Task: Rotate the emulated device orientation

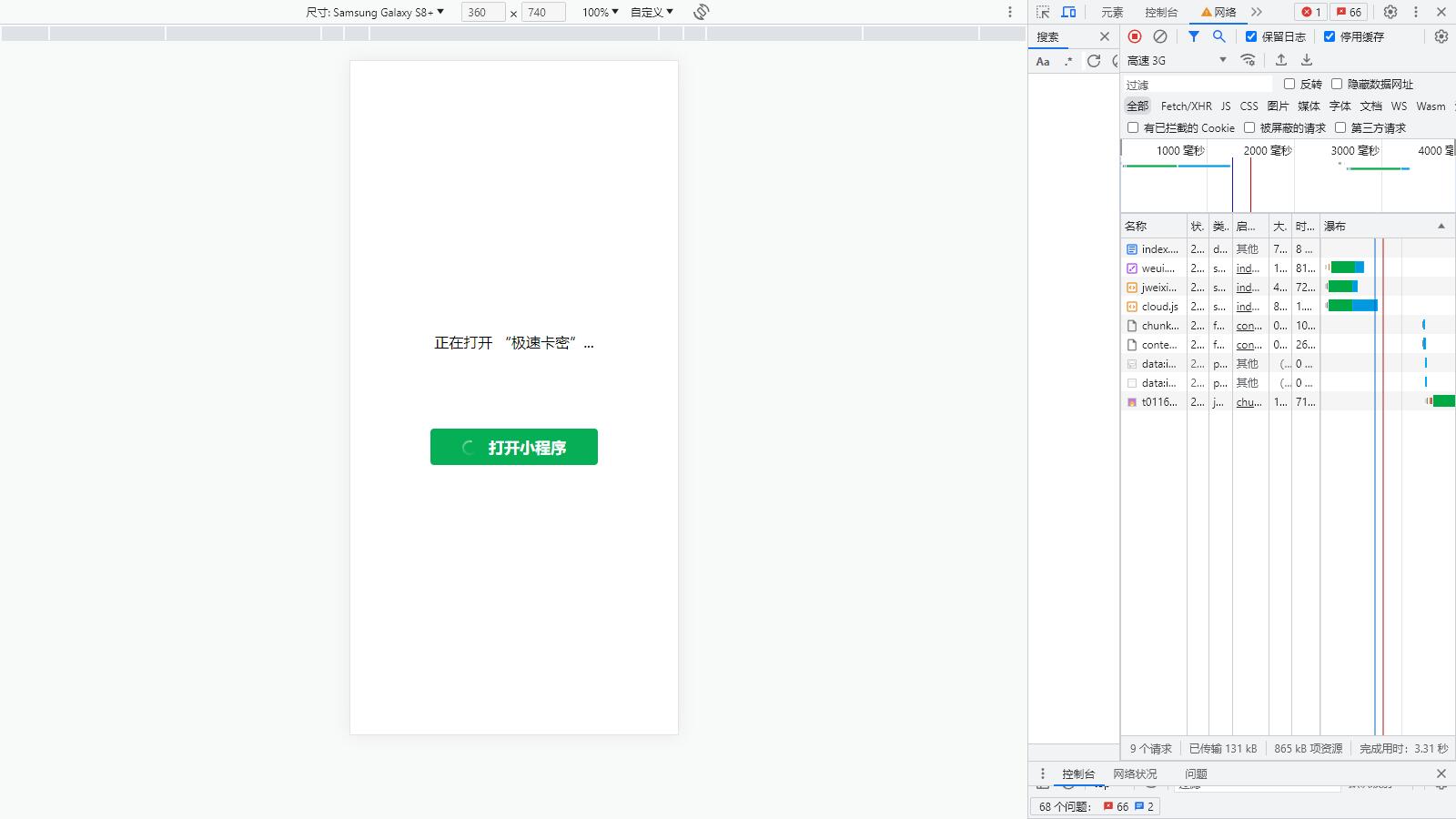Action: point(701,12)
